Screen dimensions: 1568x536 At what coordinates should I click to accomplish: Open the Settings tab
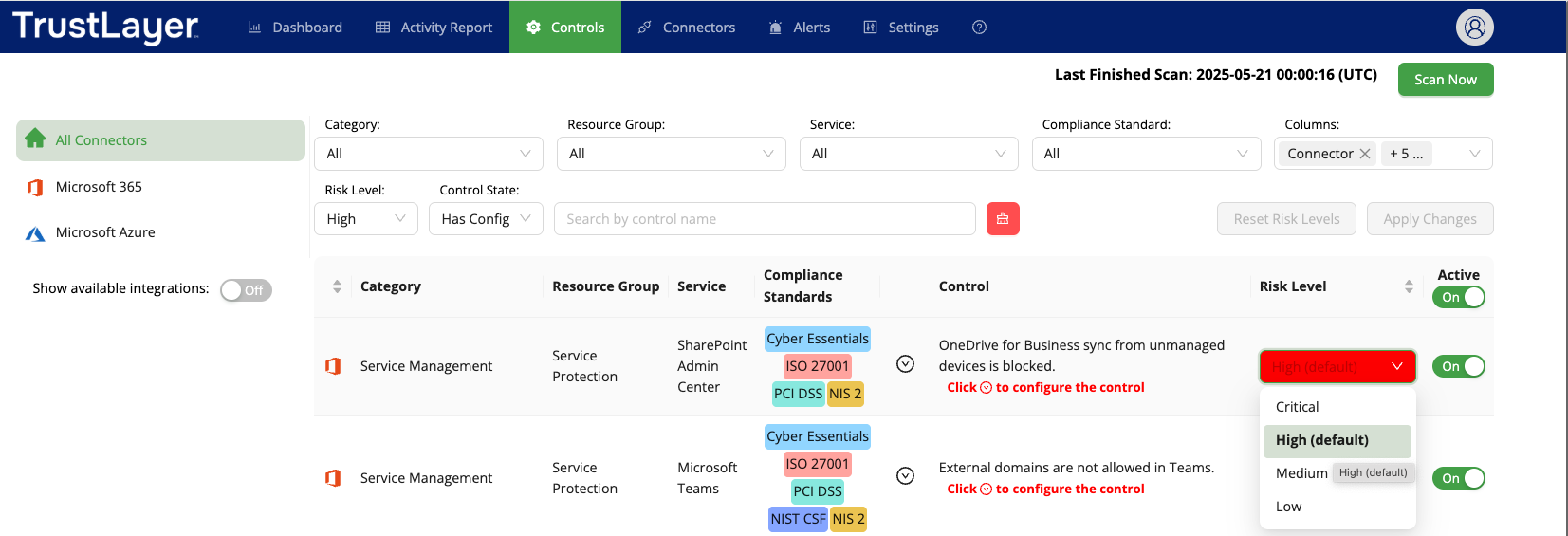[901, 28]
